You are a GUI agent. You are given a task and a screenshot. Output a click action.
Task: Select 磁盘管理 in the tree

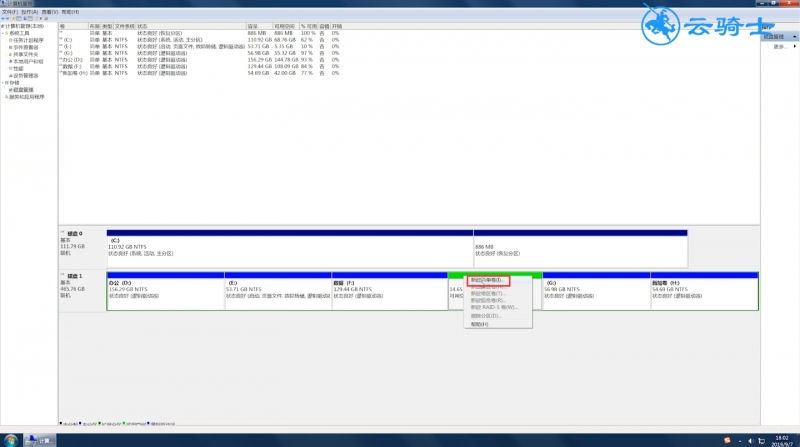pyautogui.click(x=23, y=90)
